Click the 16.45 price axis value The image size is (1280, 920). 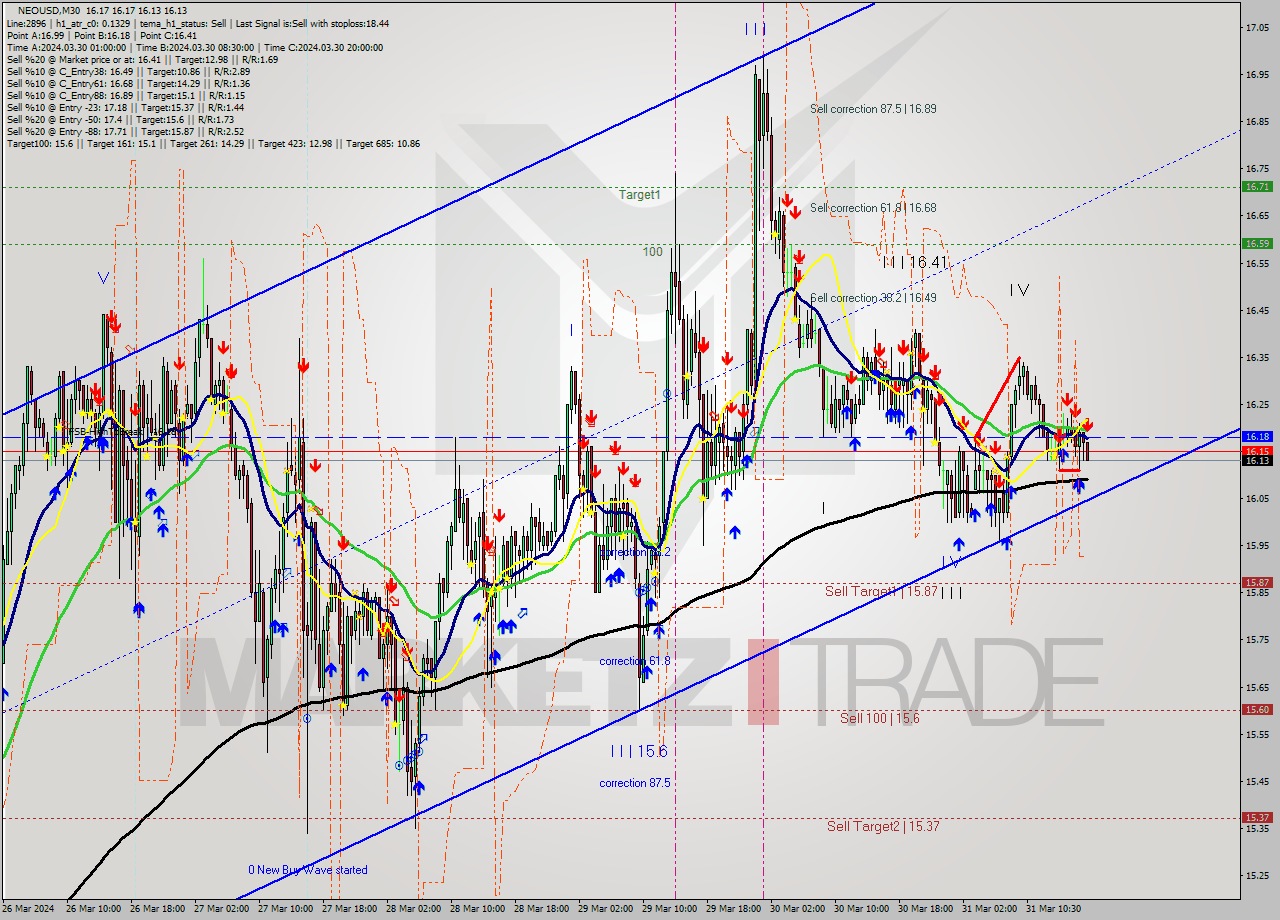[1257, 311]
